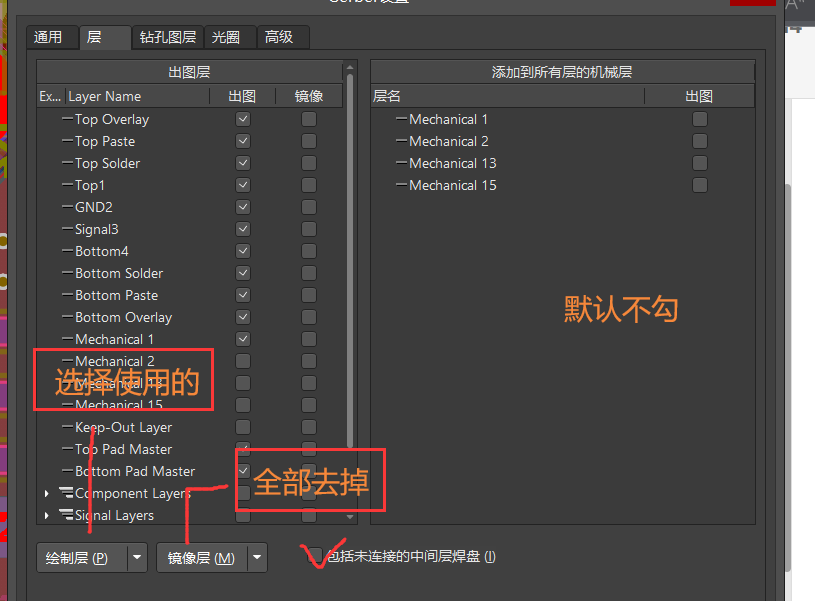Open the 钻孔图层 tab
This screenshot has height=601, width=815.
click(167, 37)
